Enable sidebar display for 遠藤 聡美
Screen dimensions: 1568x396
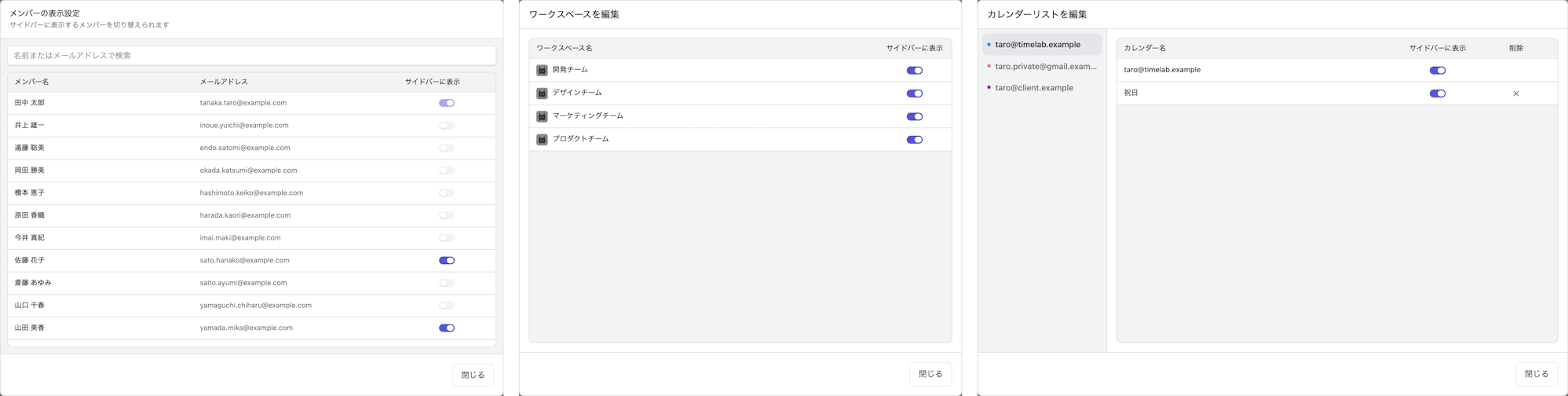tap(447, 148)
